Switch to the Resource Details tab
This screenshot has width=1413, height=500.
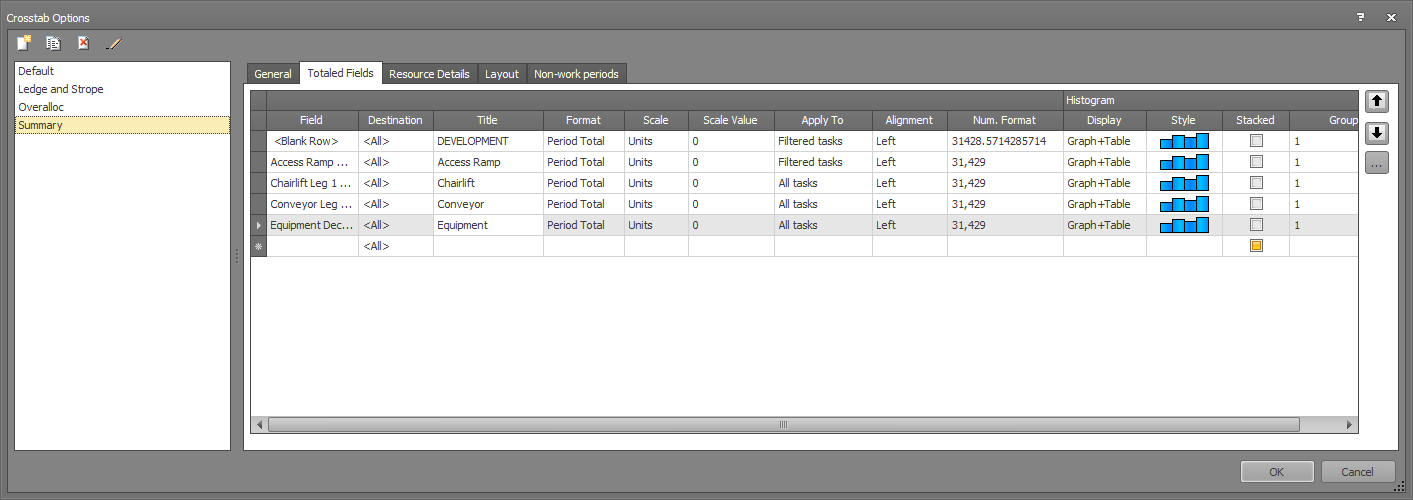pos(429,74)
